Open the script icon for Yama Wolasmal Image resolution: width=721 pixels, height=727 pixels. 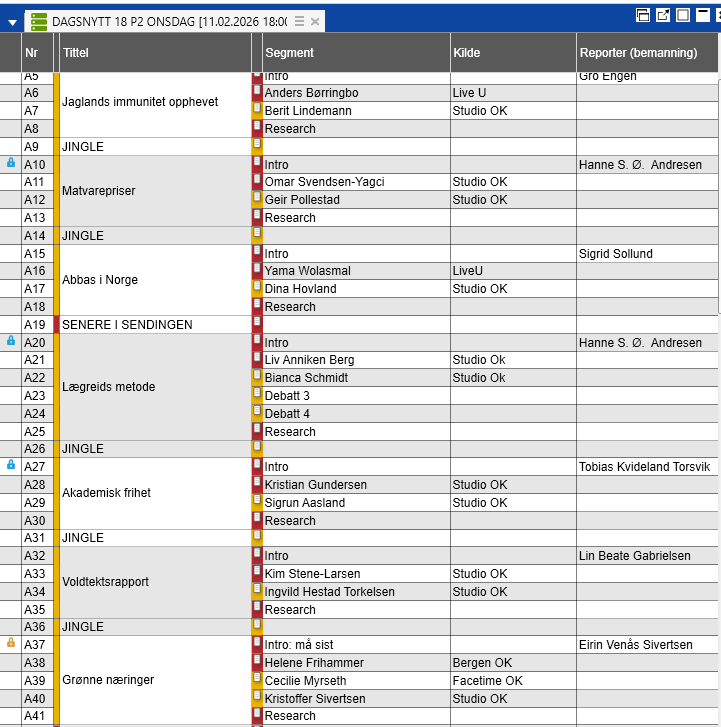pyautogui.click(x=257, y=270)
